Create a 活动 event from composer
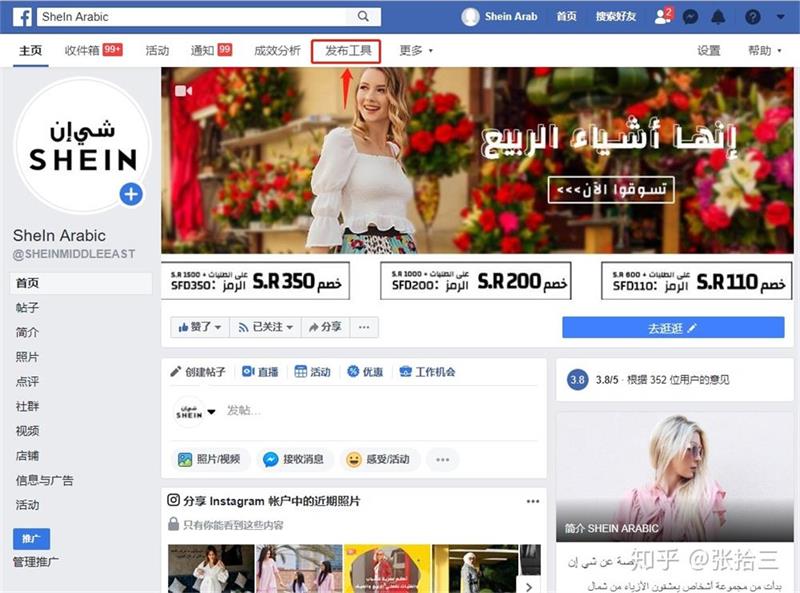This screenshot has height=593, width=800. click(x=313, y=372)
